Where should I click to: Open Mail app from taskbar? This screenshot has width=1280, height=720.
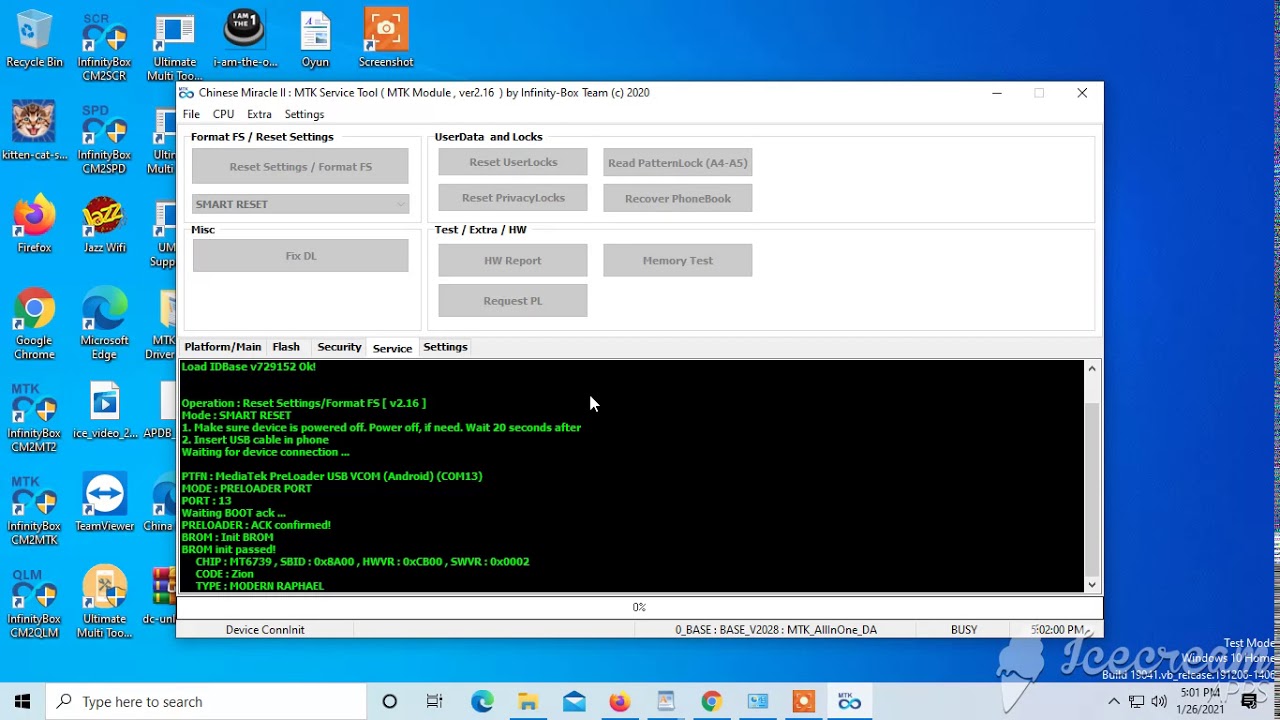coord(574,702)
